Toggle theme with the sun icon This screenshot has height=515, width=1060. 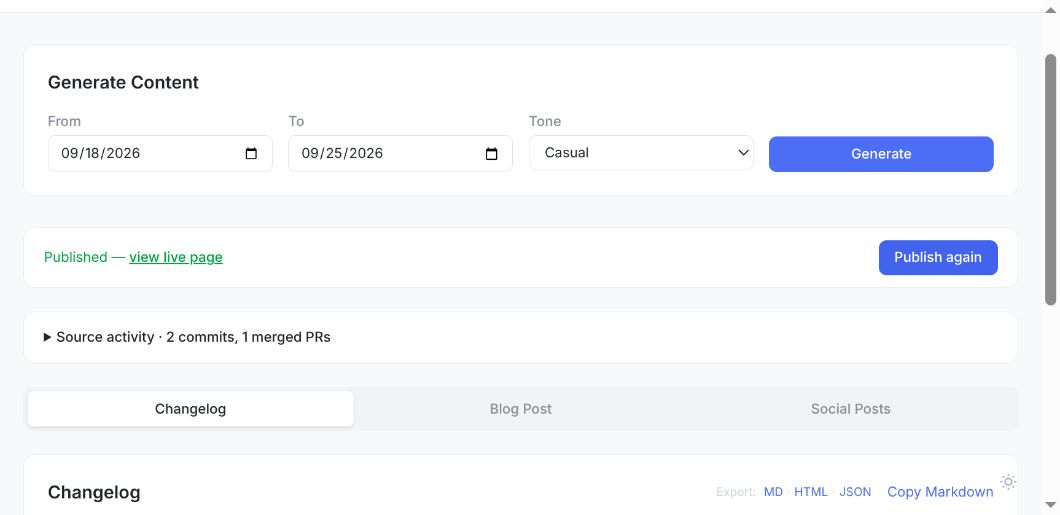pos(1008,482)
